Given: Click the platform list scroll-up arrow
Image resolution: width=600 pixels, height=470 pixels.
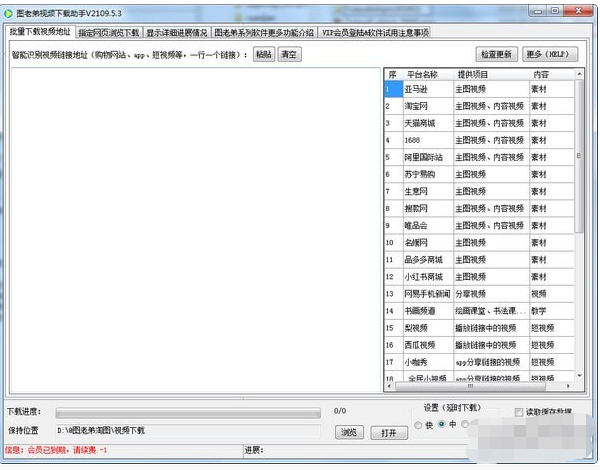Looking at the screenshot, I should coord(579,73).
